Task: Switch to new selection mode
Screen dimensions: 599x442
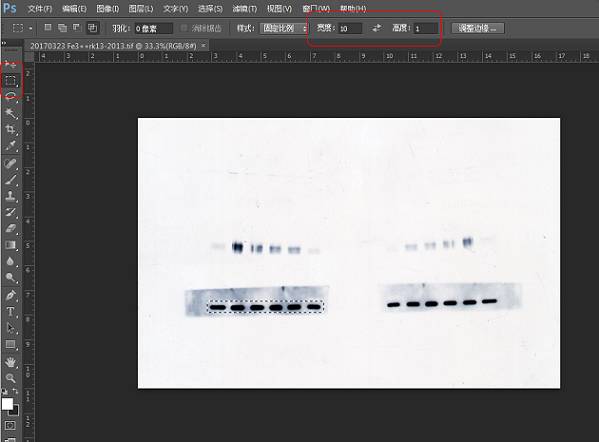Action: (x=48, y=28)
